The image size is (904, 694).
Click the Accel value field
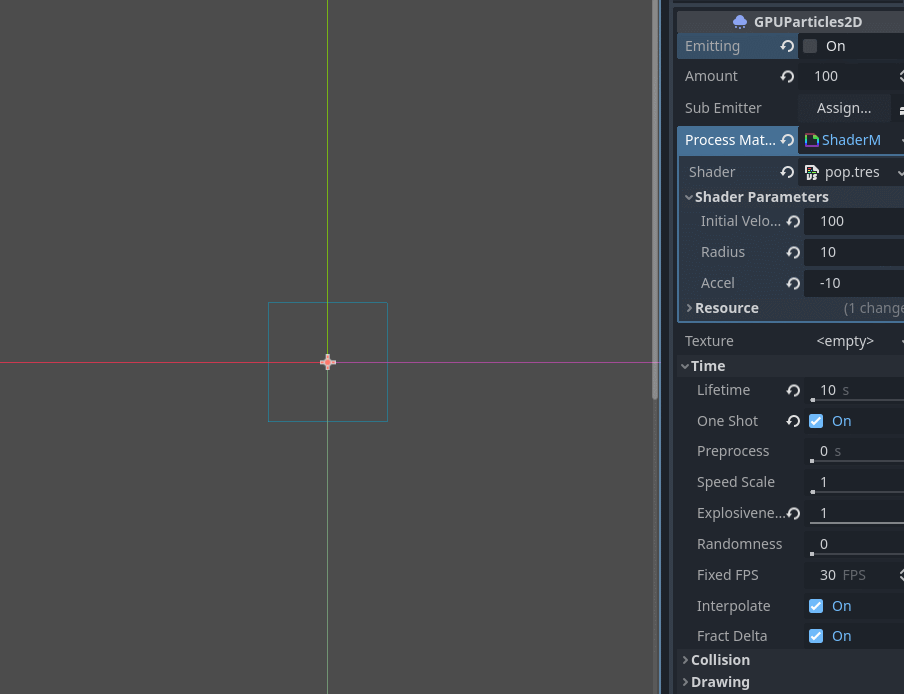coord(850,282)
